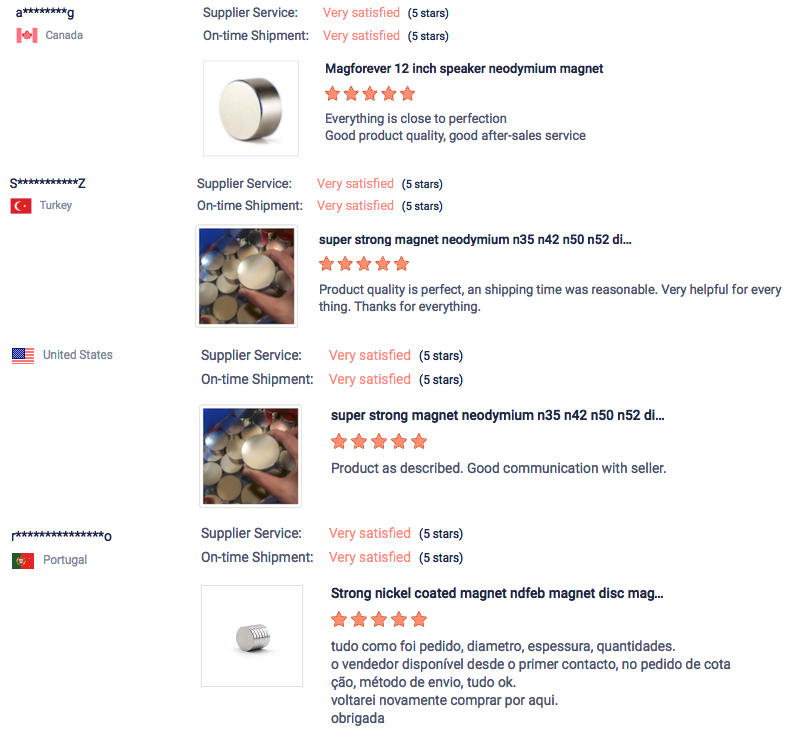This screenshot has width=788, height=740.
Task: Open Magforever 12 inch speaker magnet thumbnail
Action: (x=250, y=108)
